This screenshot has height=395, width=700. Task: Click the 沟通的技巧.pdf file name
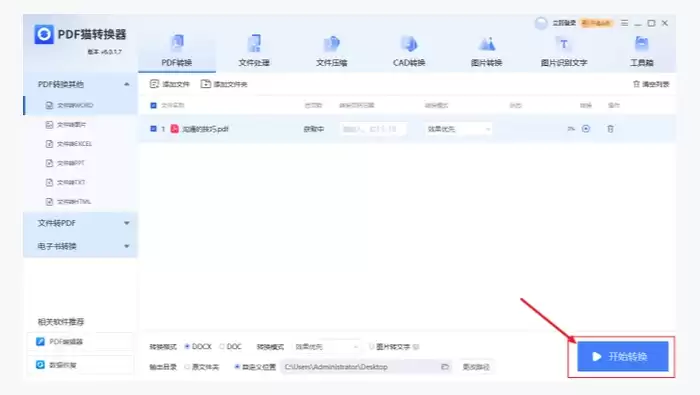click(x=205, y=129)
